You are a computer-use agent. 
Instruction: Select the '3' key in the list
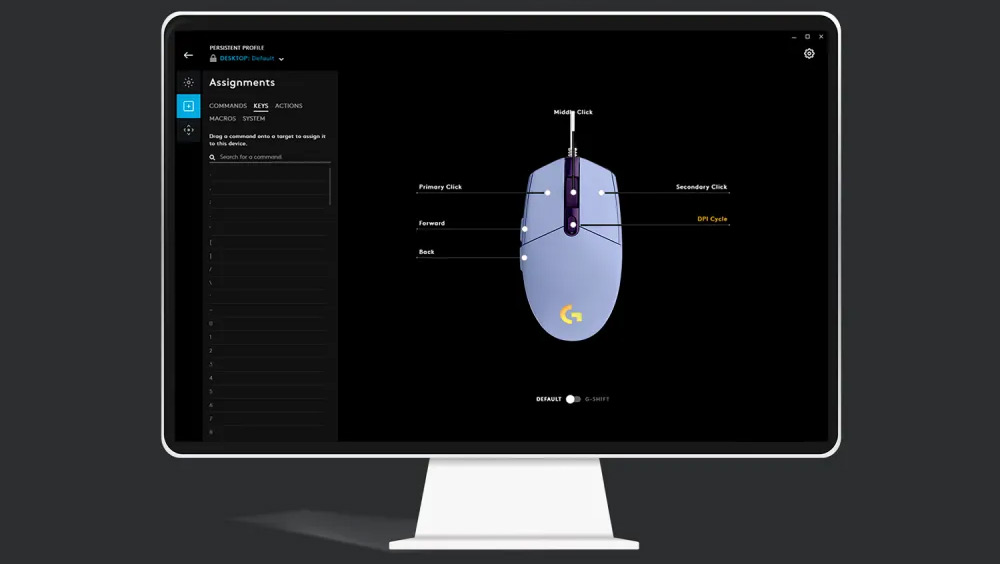point(268,364)
